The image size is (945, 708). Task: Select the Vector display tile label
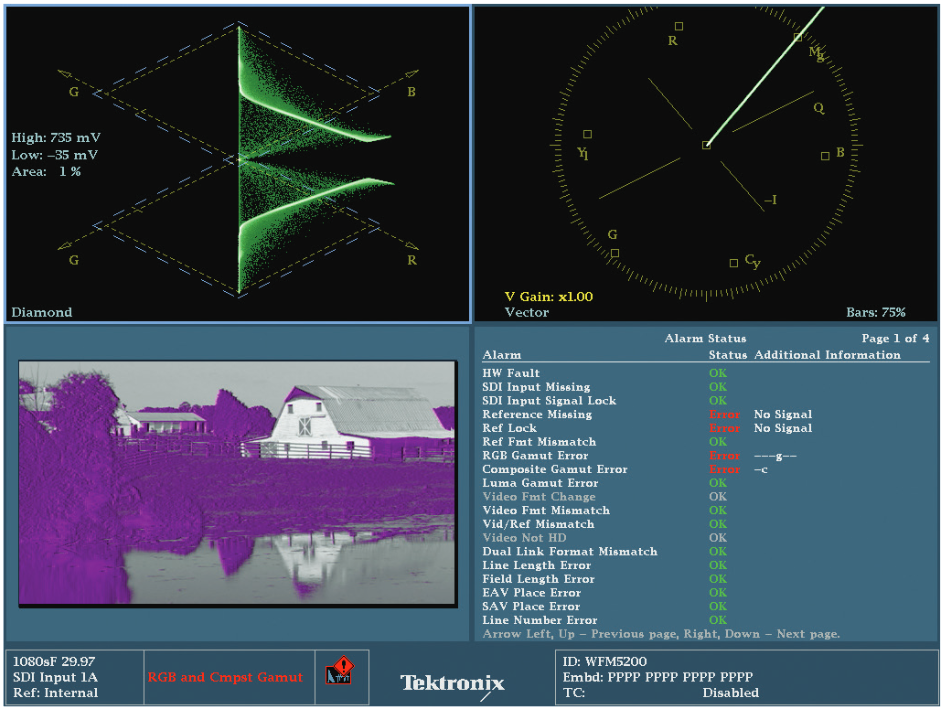[x=526, y=312]
